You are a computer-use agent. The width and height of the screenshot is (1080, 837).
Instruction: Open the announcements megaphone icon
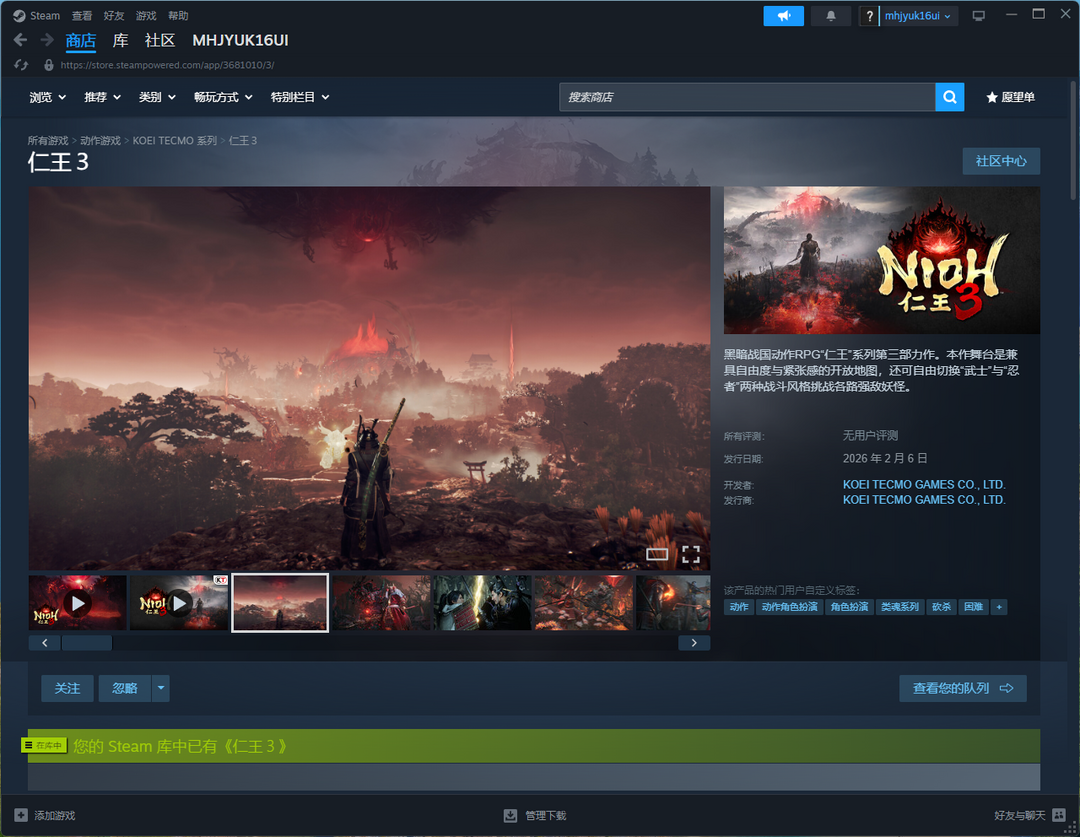[x=783, y=16]
